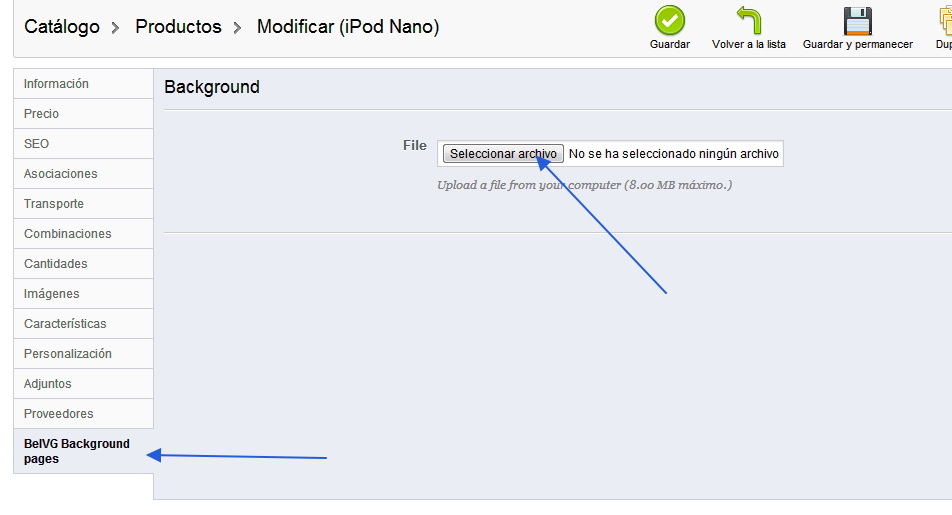Open the Información tab
The height and width of the screenshot is (515, 952).
coord(56,84)
